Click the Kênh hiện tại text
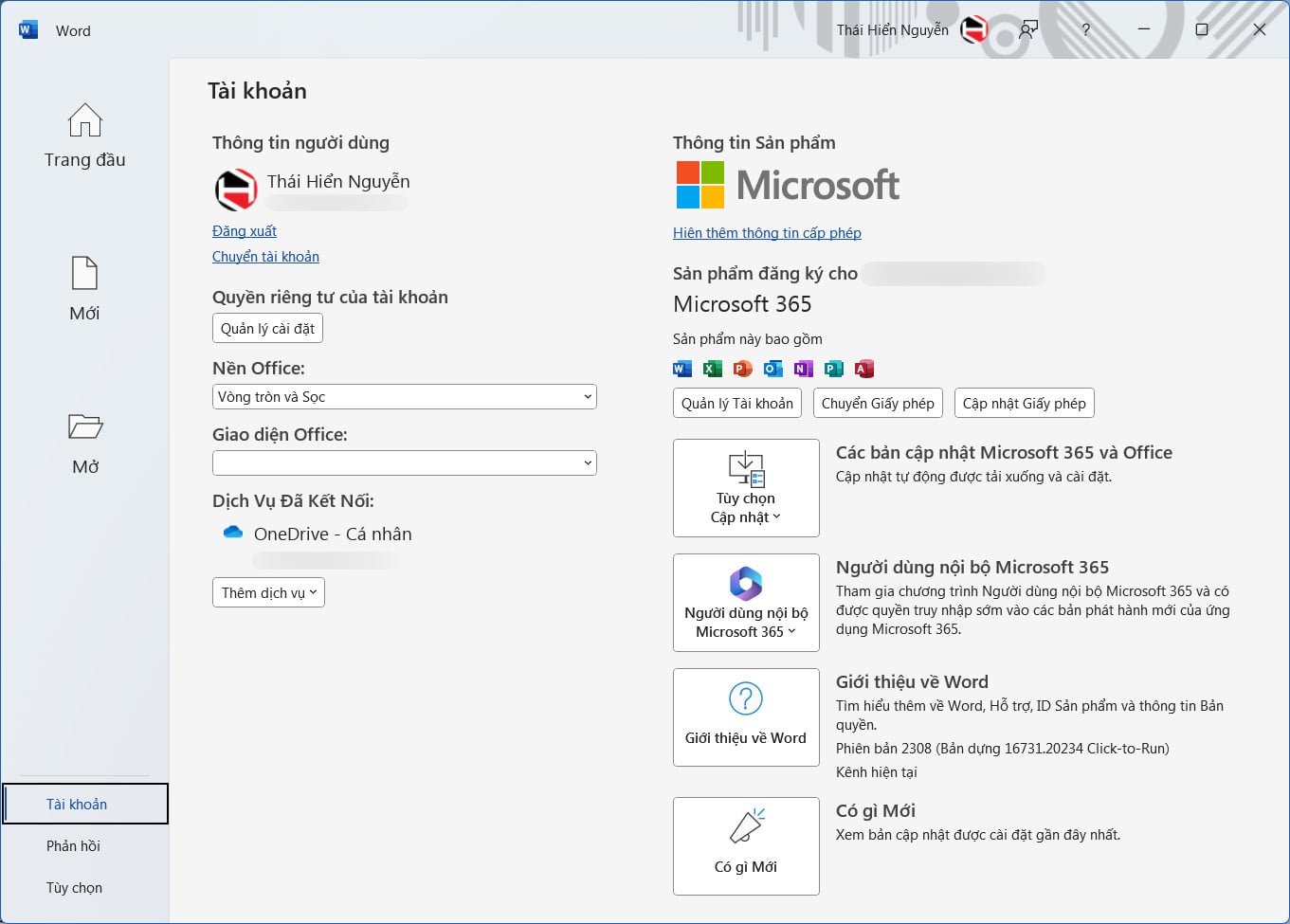This screenshot has width=1290, height=924. click(877, 772)
